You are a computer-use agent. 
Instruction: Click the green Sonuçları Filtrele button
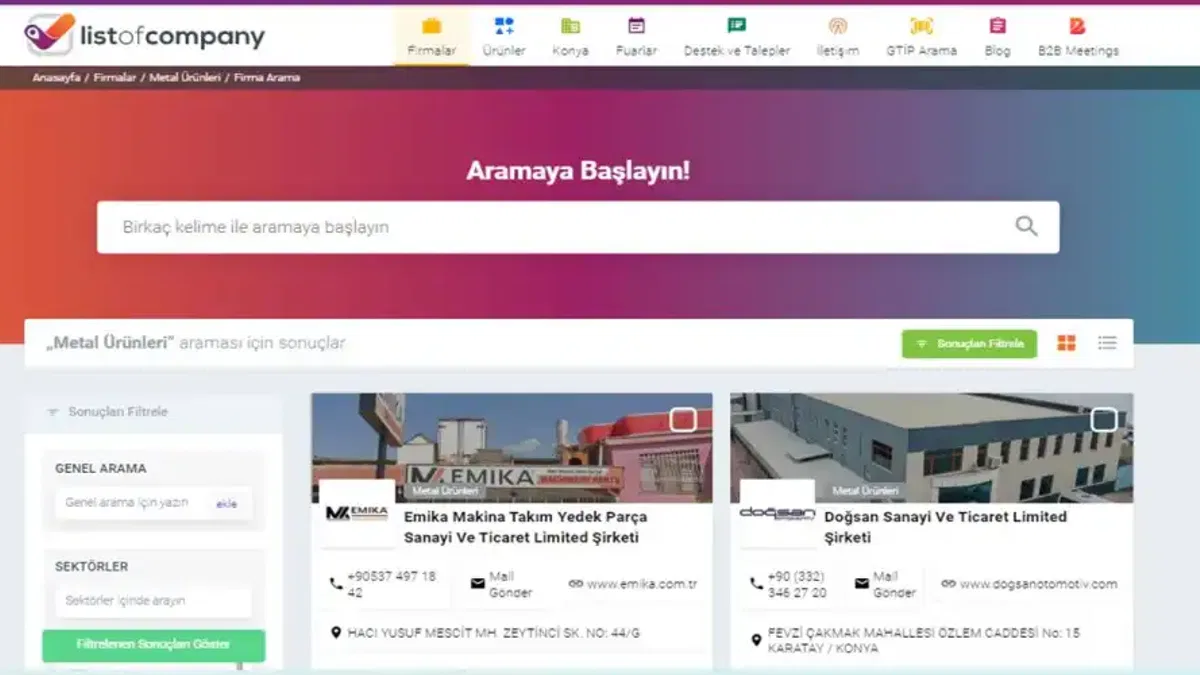[x=969, y=343]
